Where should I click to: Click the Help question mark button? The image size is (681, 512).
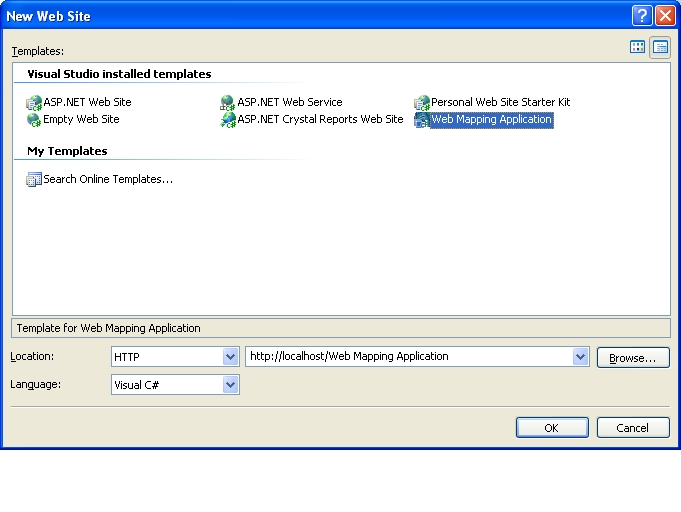coord(642,16)
